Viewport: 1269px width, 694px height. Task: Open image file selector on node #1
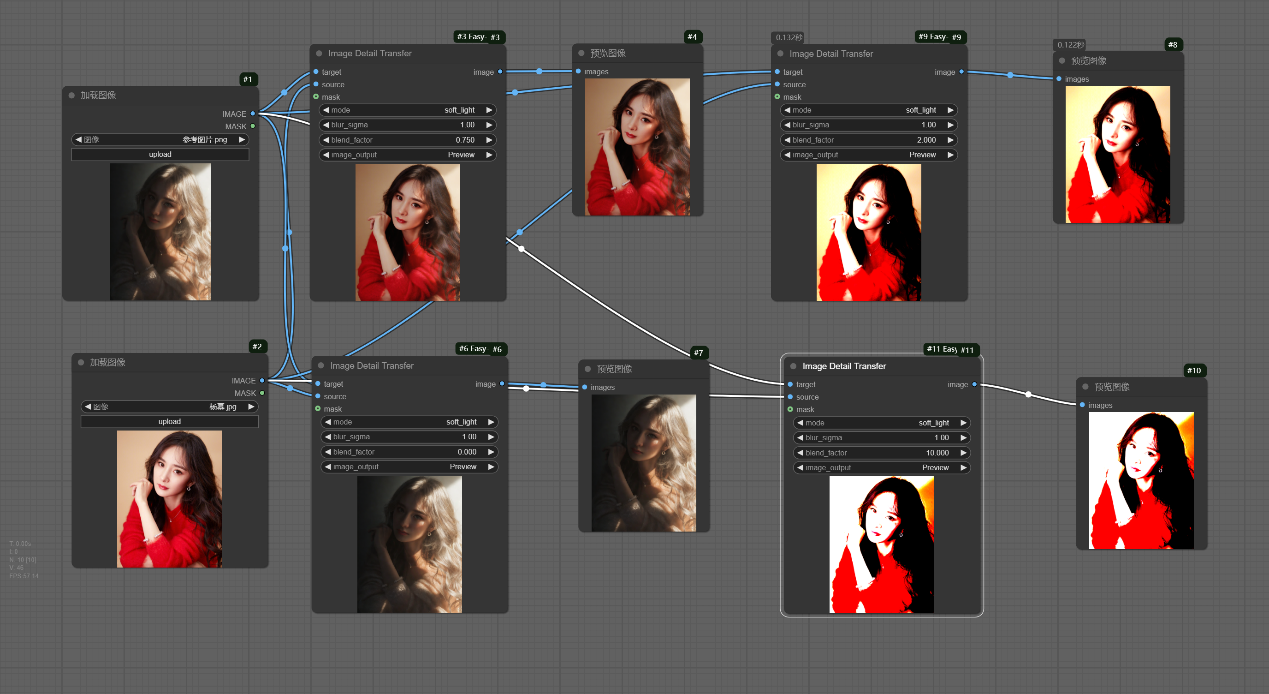(160, 140)
